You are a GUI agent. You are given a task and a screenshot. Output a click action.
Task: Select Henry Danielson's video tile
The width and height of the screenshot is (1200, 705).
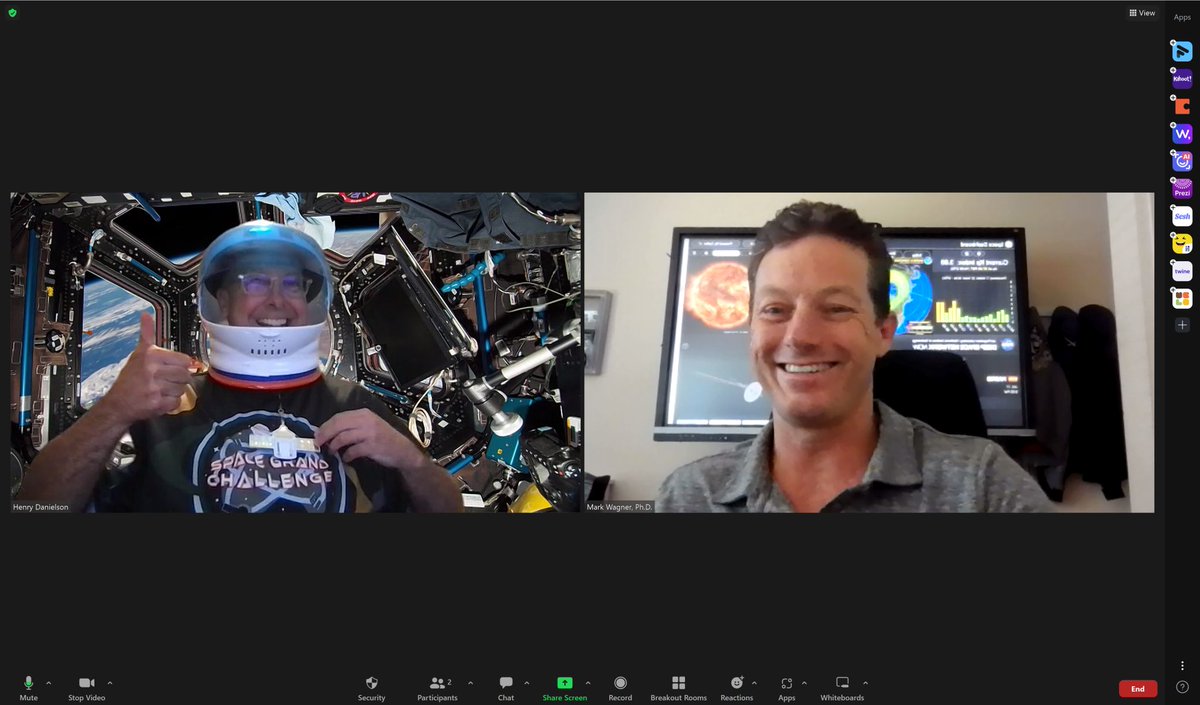coord(296,352)
